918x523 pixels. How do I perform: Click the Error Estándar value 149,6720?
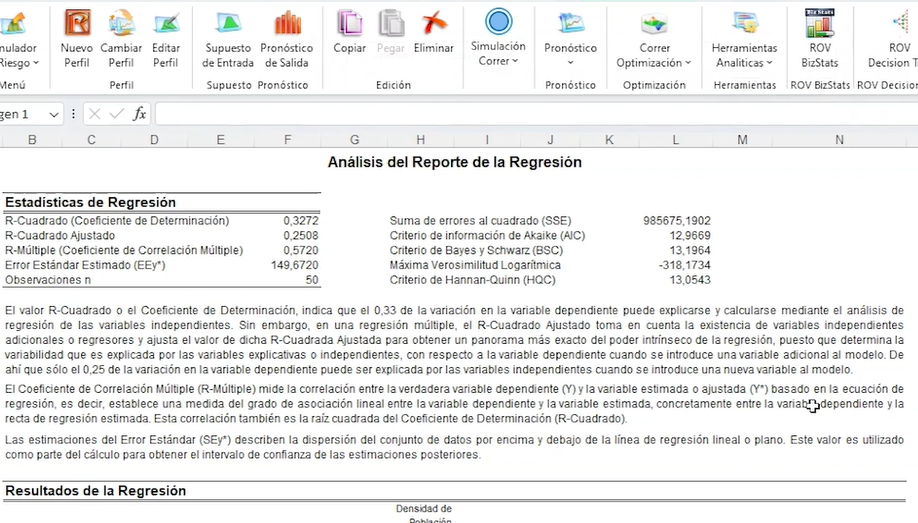(x=294, y=265)
